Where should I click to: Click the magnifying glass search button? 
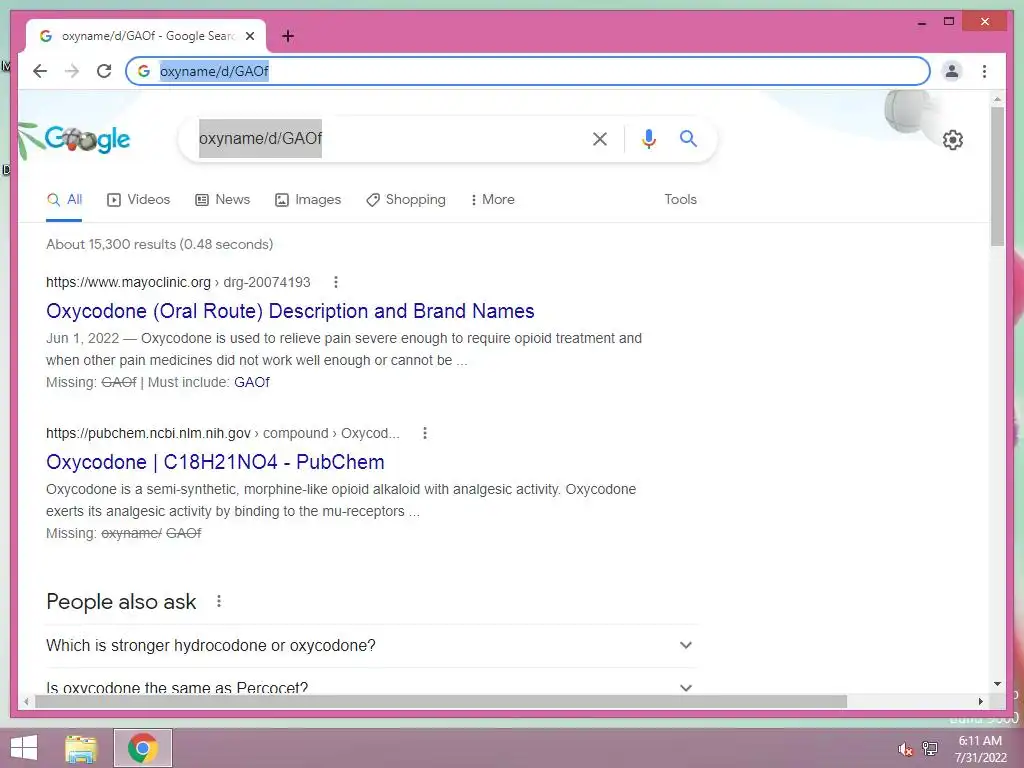[x=688, y=138]
